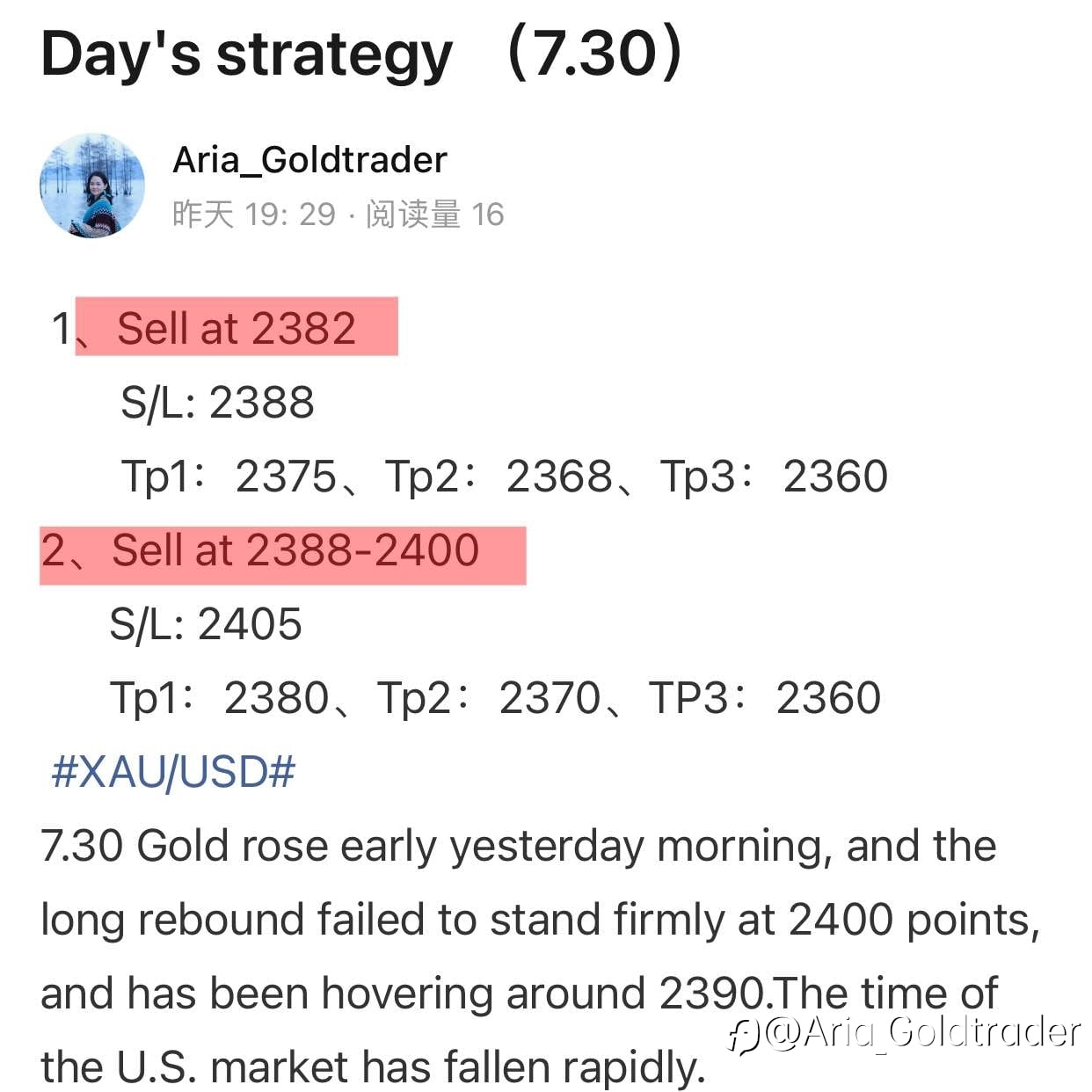Open Aria_Goldtrader's profile avatar
Viewport: 1092px width, 1092px height.
92,186
